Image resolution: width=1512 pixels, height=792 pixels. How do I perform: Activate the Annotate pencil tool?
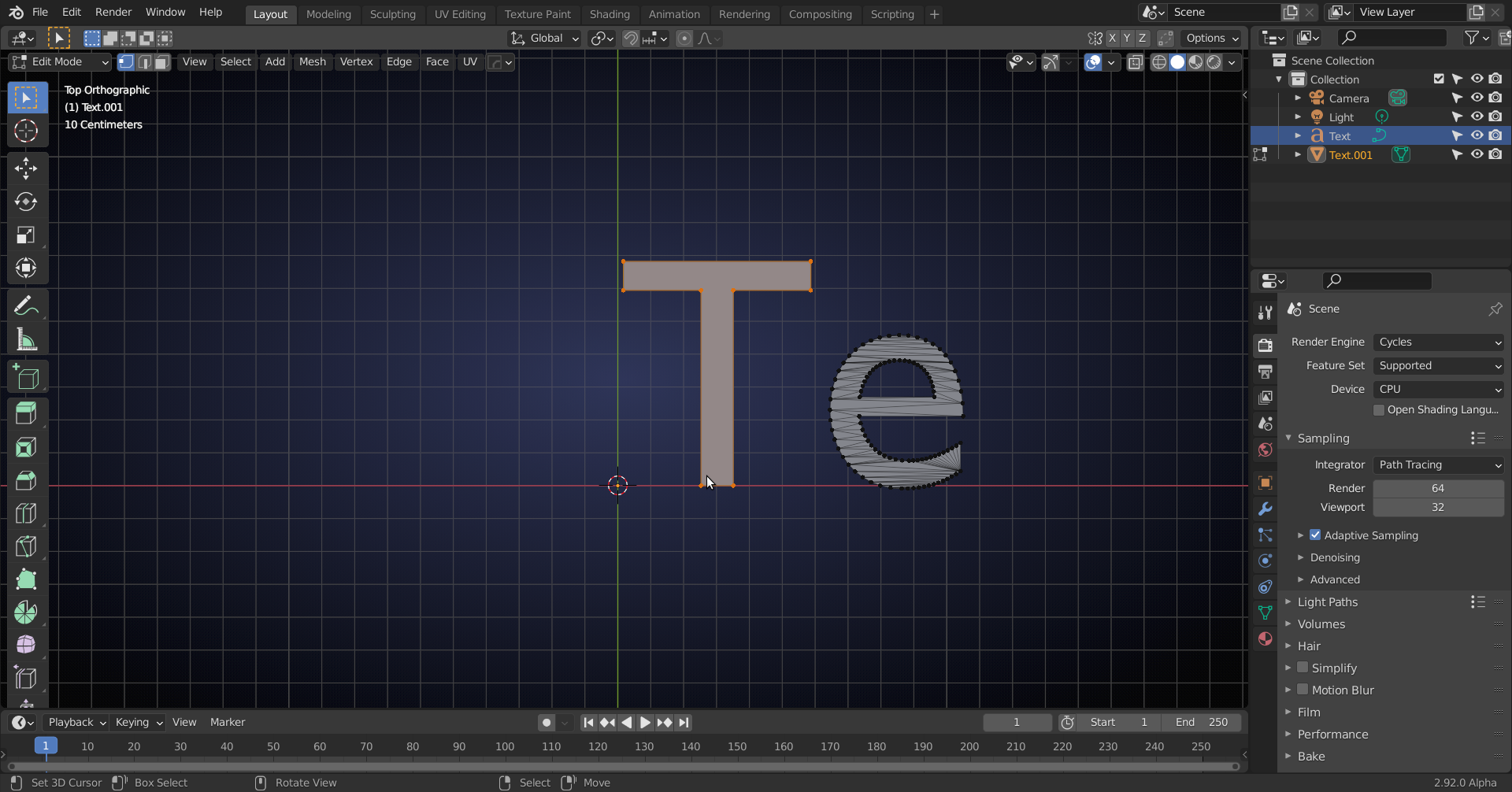tap(26, 306)
